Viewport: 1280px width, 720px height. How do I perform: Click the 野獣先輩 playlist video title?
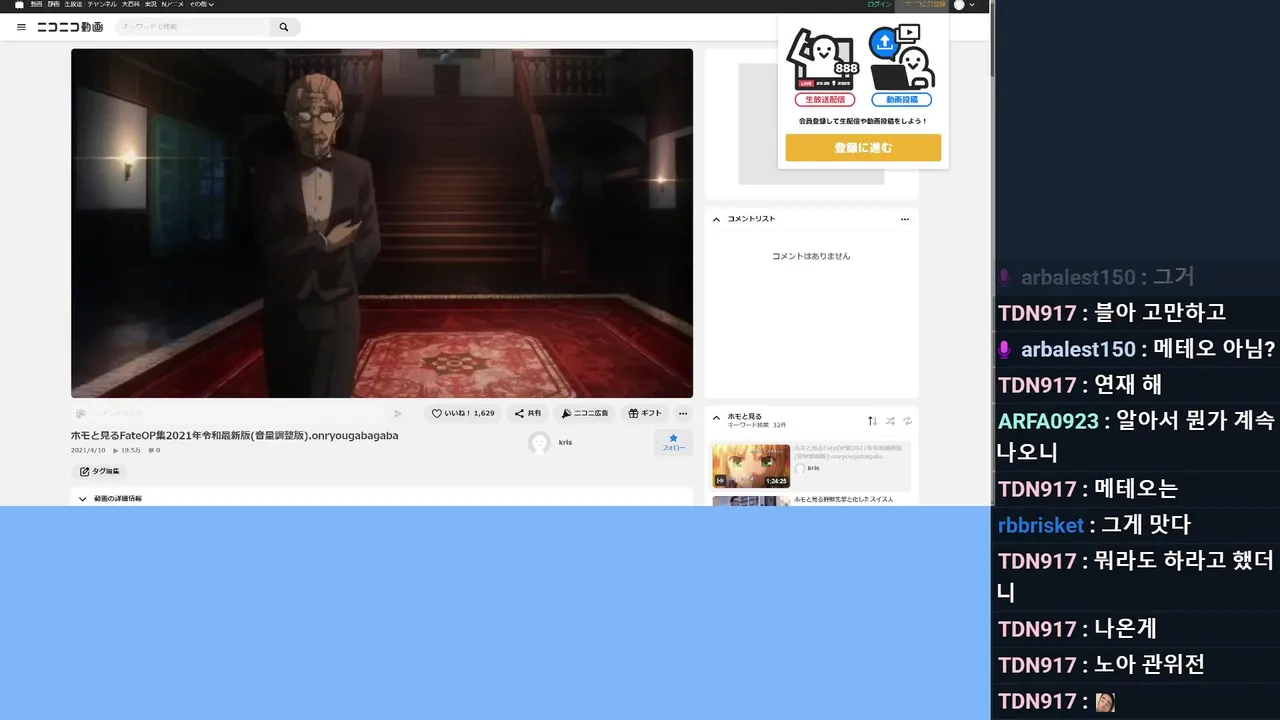point(843,499)
